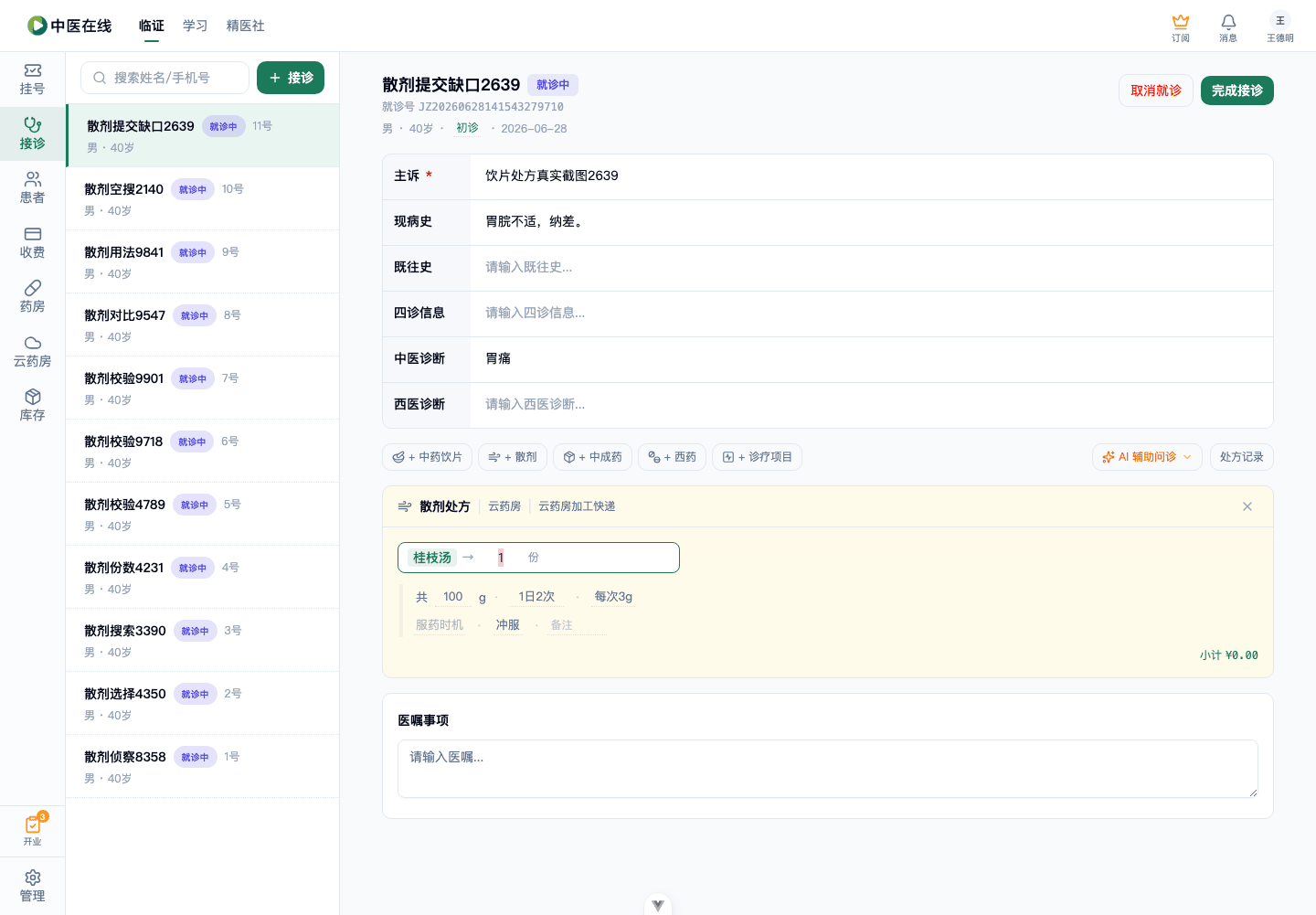Click the 主诉 input field
This screenshot has width=1316, height=915.
pyautogui.click(x=871, y=176)
